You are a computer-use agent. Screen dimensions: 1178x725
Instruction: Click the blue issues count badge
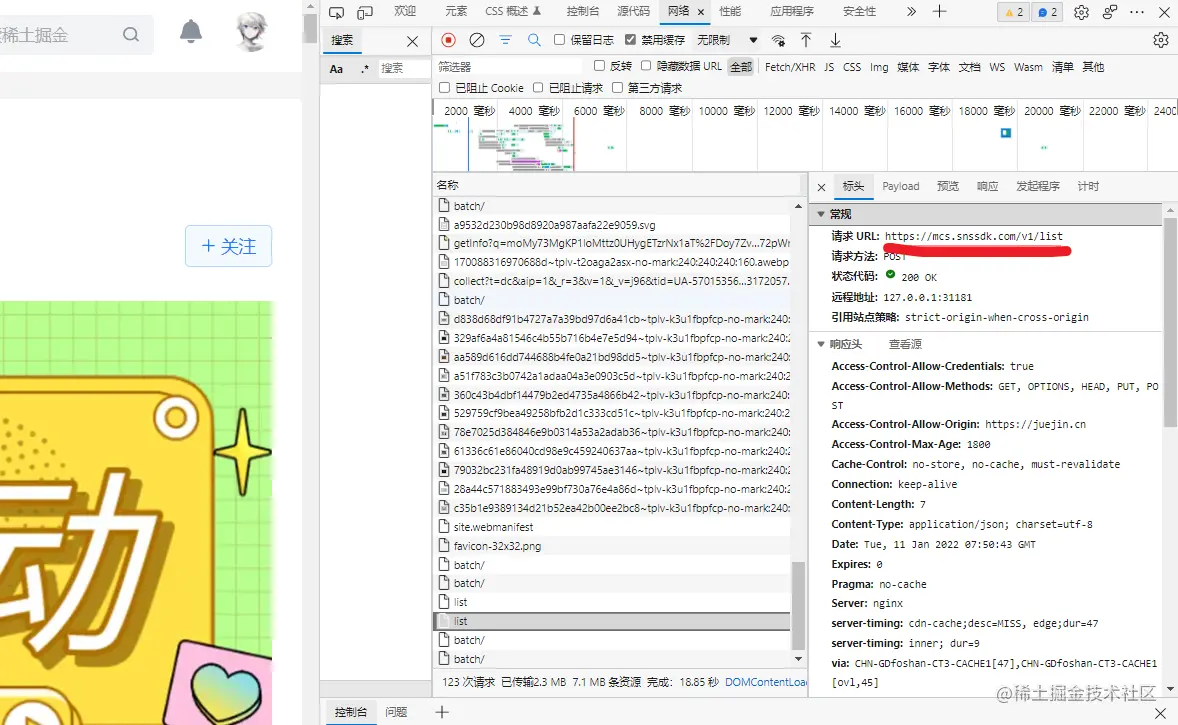[1047, 12]
